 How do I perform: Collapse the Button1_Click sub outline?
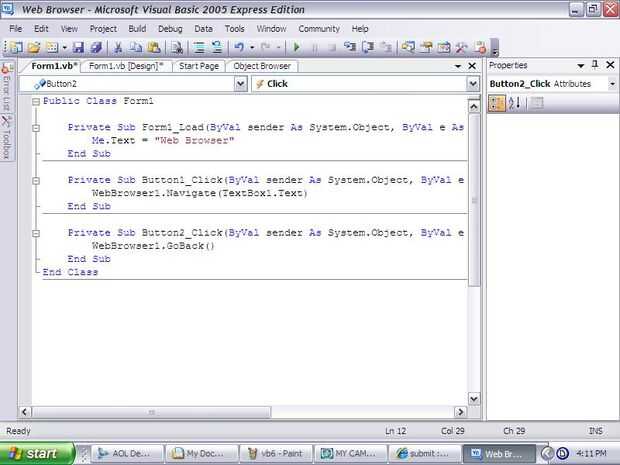pos(36,181)
